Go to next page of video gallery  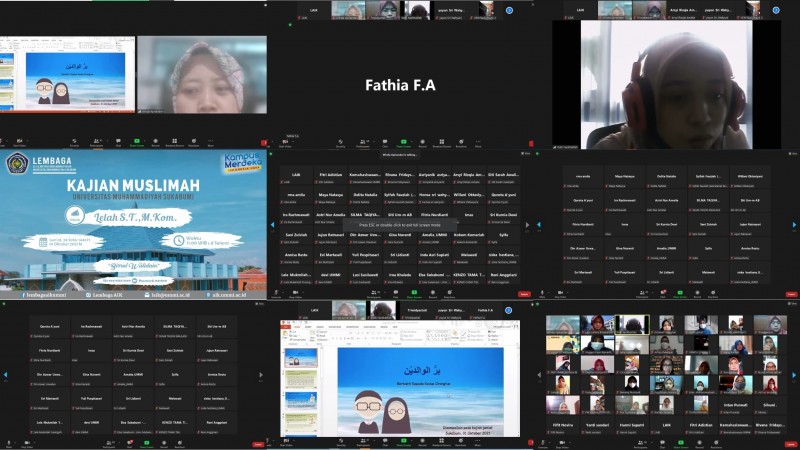click(794, 374)
